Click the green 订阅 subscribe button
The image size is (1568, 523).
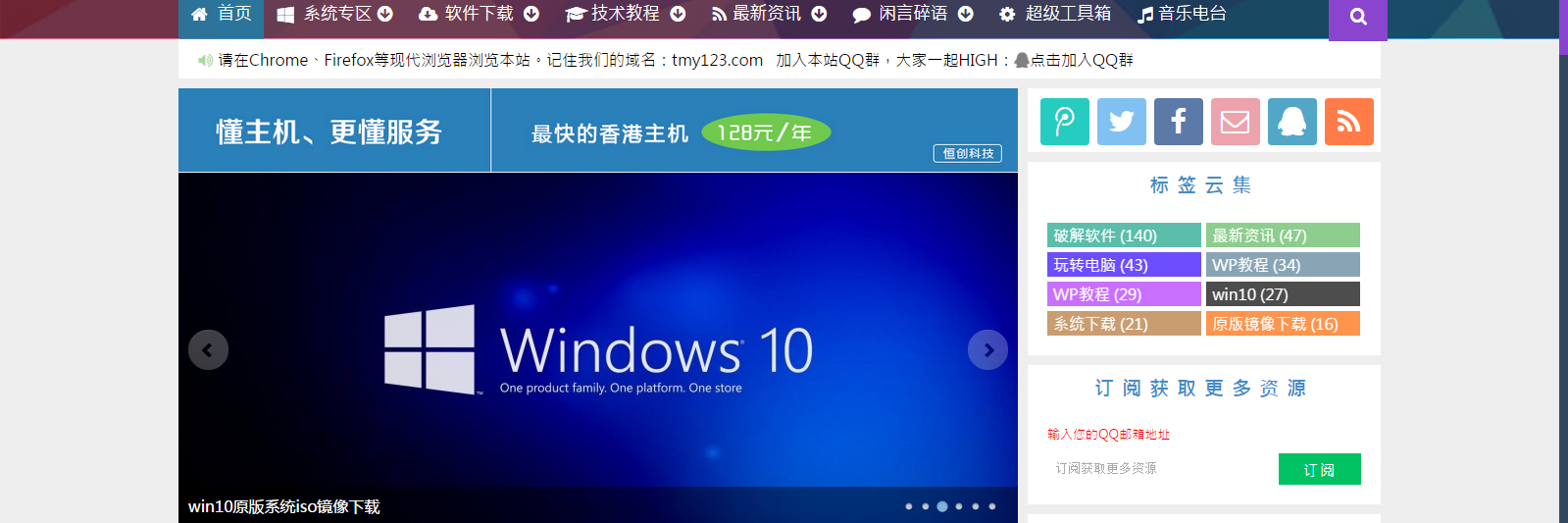(1319, 469)
